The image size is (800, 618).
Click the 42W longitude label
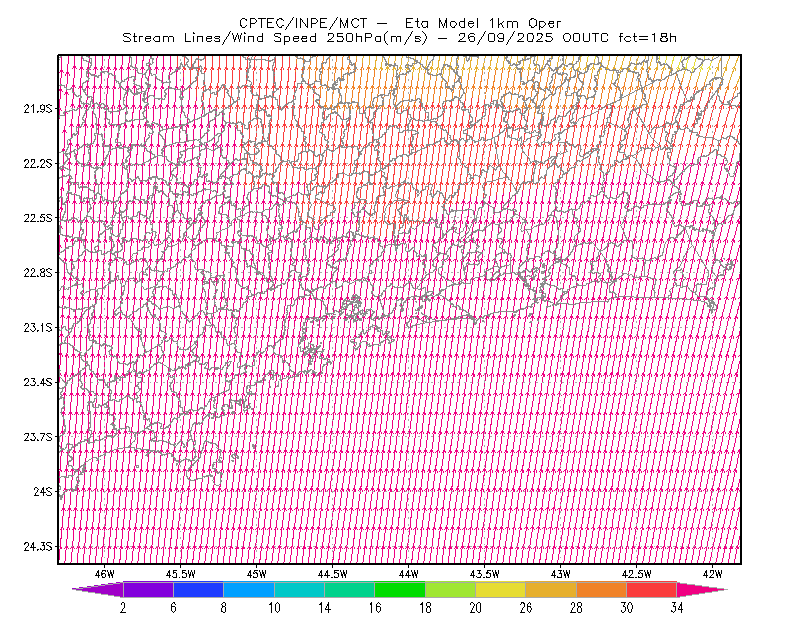(x=712, y=574)
